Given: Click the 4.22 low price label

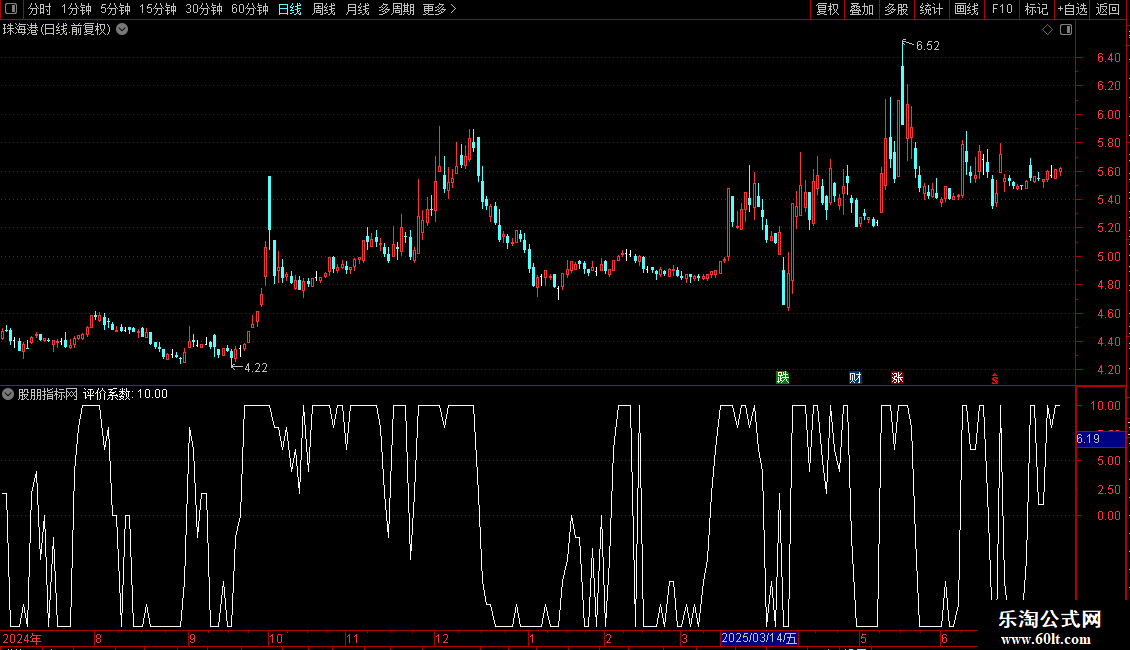Looking at the screenshot, I should (256, 368).
